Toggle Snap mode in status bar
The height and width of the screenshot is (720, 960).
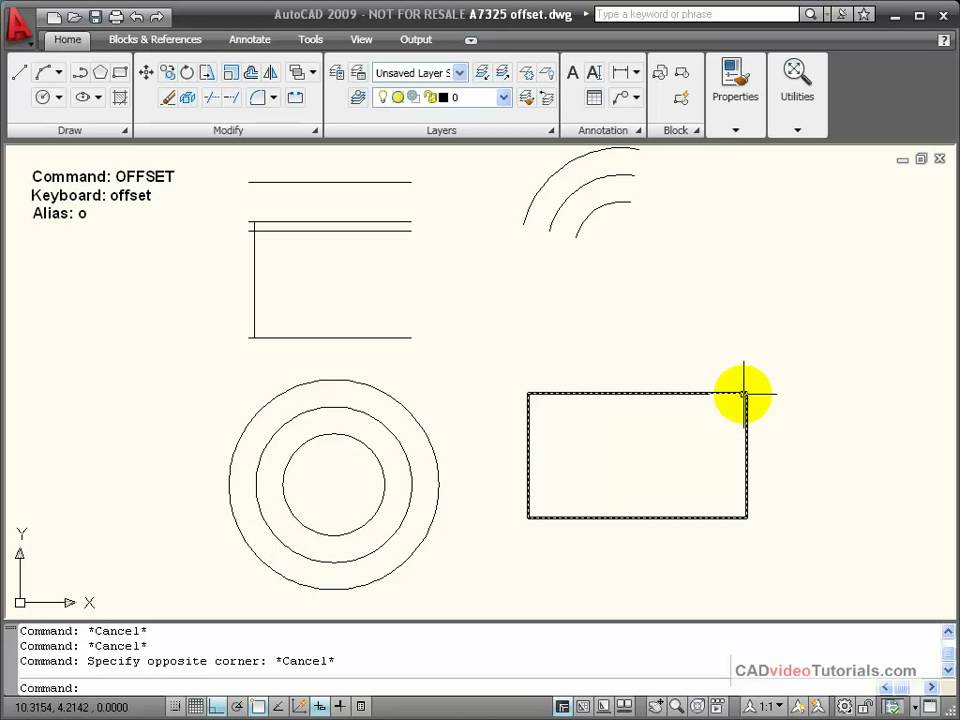pos(175,707)
